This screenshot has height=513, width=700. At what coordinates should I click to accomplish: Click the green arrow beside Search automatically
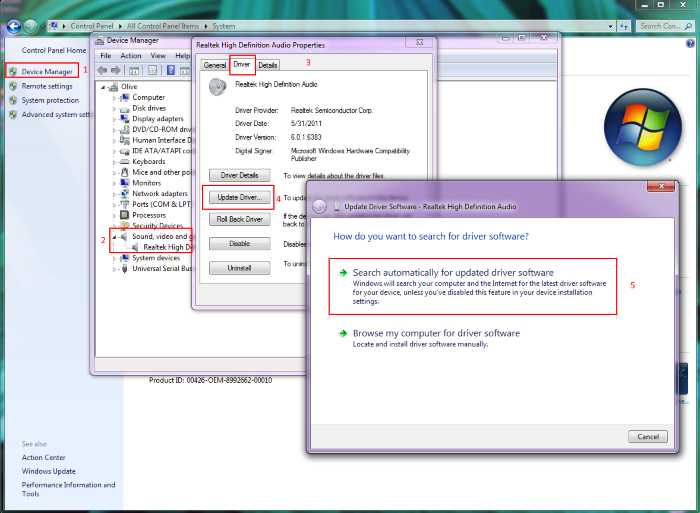point(343,273)
